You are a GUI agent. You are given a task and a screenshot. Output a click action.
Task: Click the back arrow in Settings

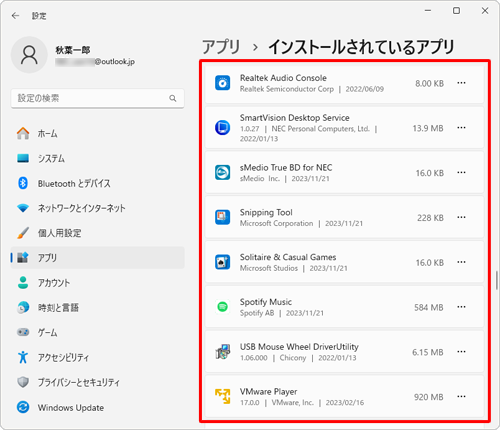coord(15,16)
